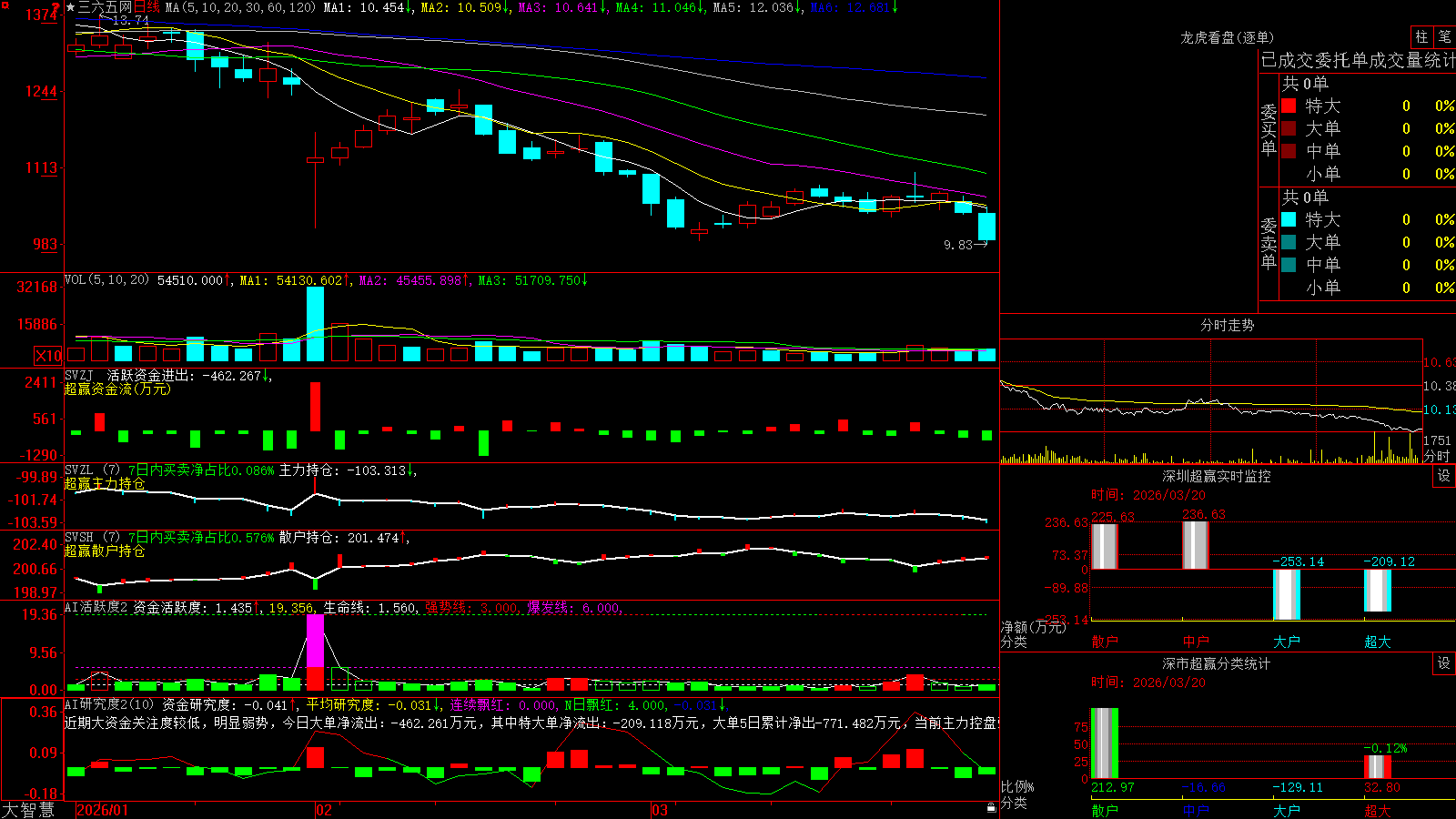This screenshot has height=819, width=1456.
Task: Click the teal 中单 sell-order swatch
Action: pos(1289,265)
